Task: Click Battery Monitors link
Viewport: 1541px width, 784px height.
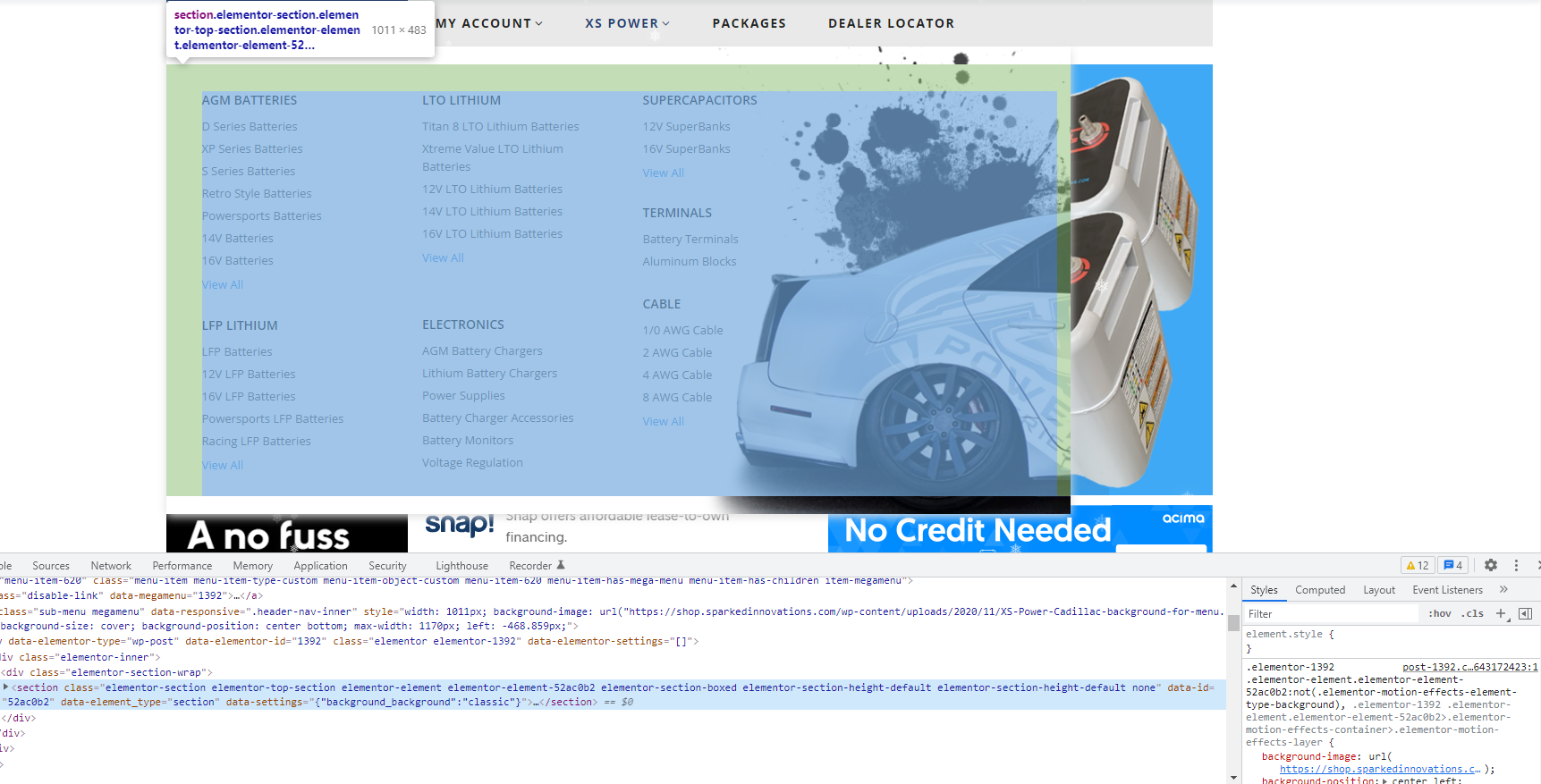Action: click(x=468, y=441)
